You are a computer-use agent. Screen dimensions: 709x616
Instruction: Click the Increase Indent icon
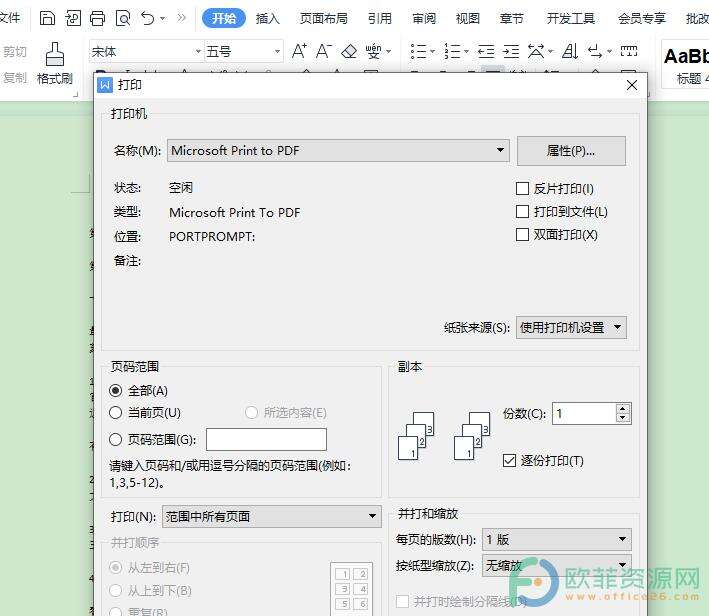pyautogui.click(x=511, y=51)
